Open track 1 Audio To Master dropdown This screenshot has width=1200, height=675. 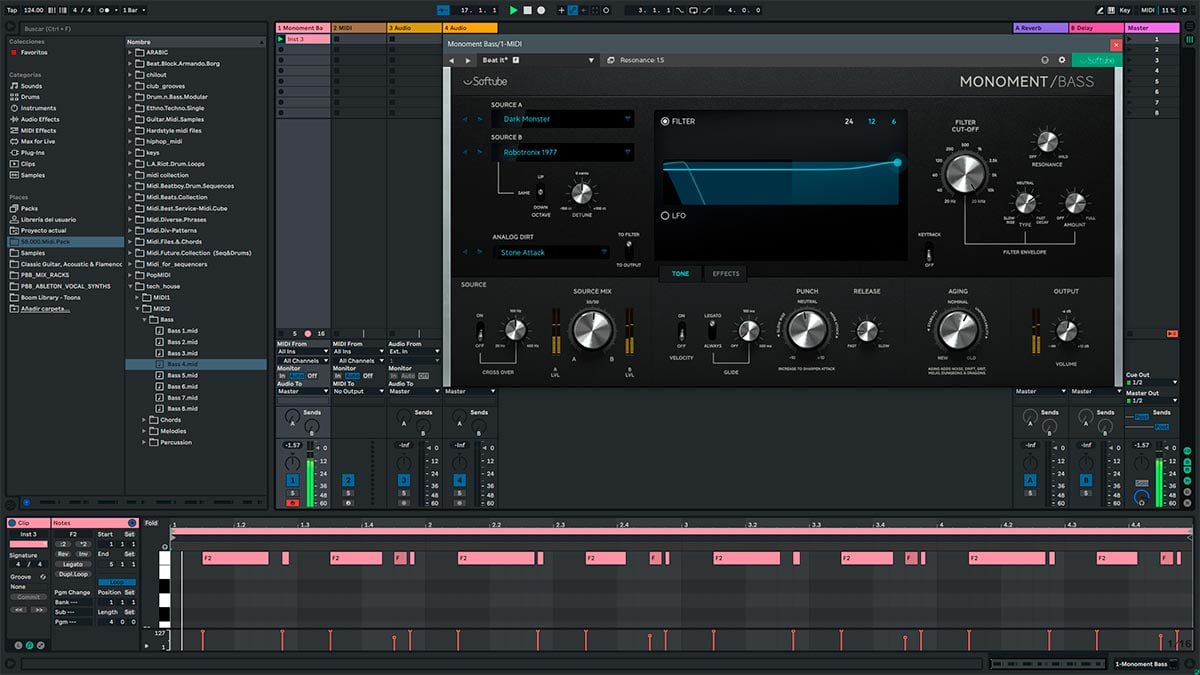pyautogui.click(x=301, y=391)
